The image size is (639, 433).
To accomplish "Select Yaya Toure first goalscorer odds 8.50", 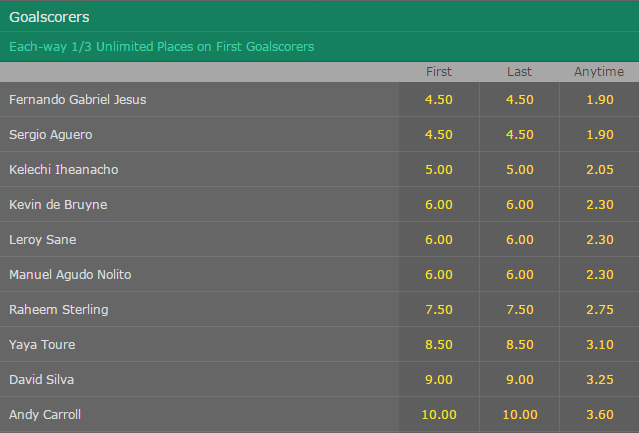I will point(439,345).
